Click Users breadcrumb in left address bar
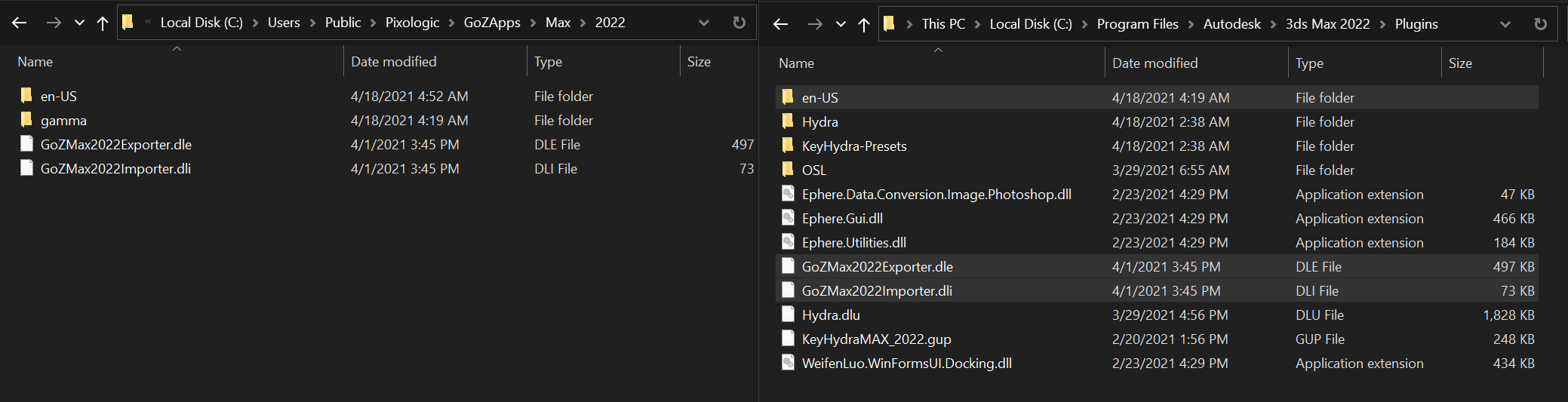The width and height of the screenshot is (1568, 402). (x=284, y=23)
